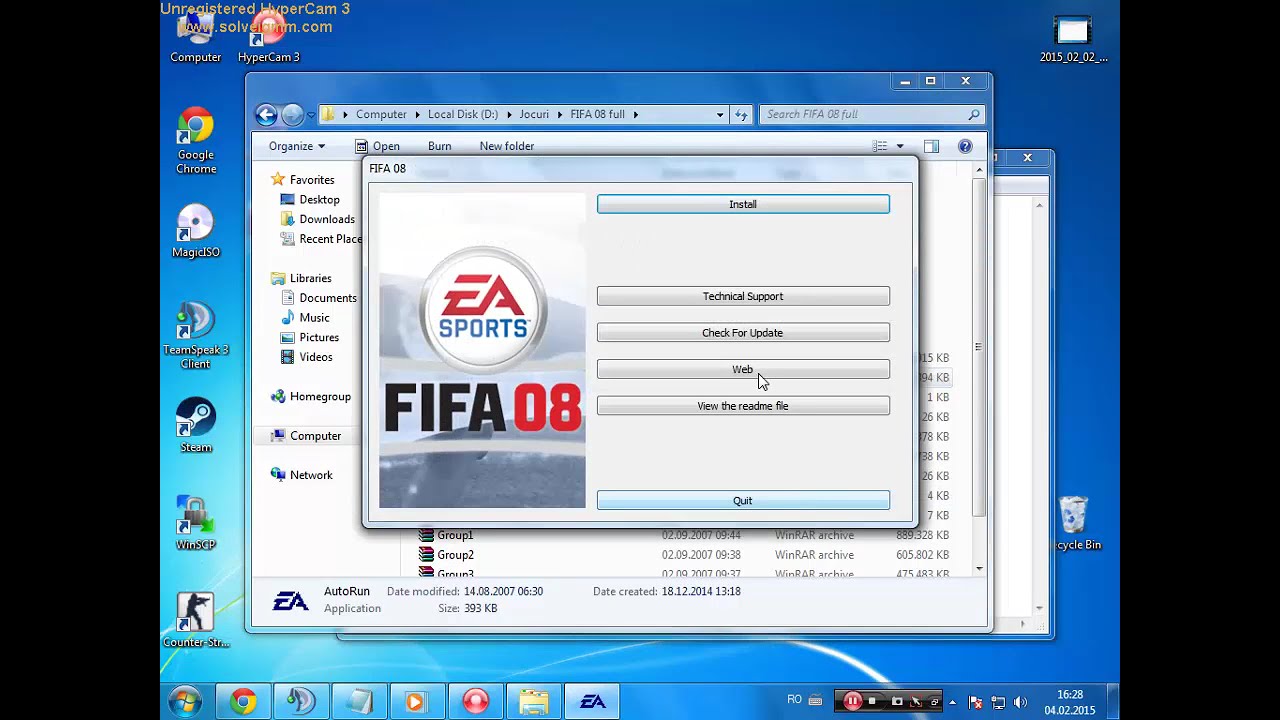Viewport: 1280px width, 720px height.
Task: Open the HyperCam 3 desktop shortcut
Action: click(268, 38)
